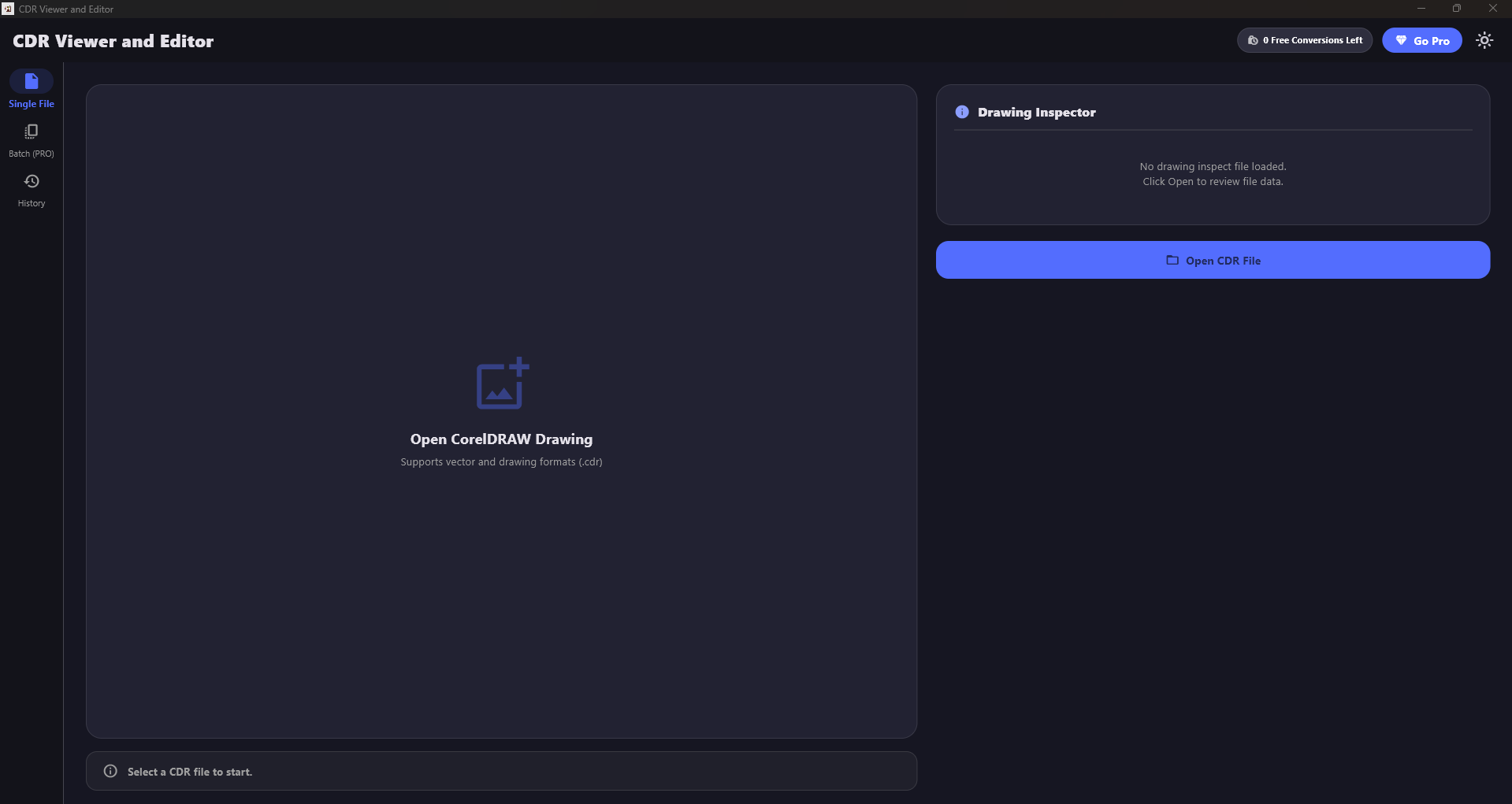Click the 'Select a CDR file to start' status
The width and height of the screenshot is (1512, 804).
[x=190, y=772]
